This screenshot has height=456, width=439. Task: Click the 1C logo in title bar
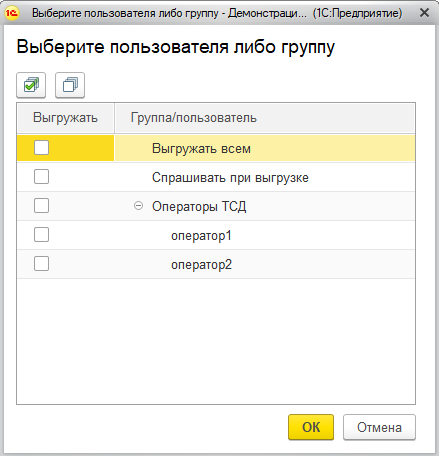[12, 13]
